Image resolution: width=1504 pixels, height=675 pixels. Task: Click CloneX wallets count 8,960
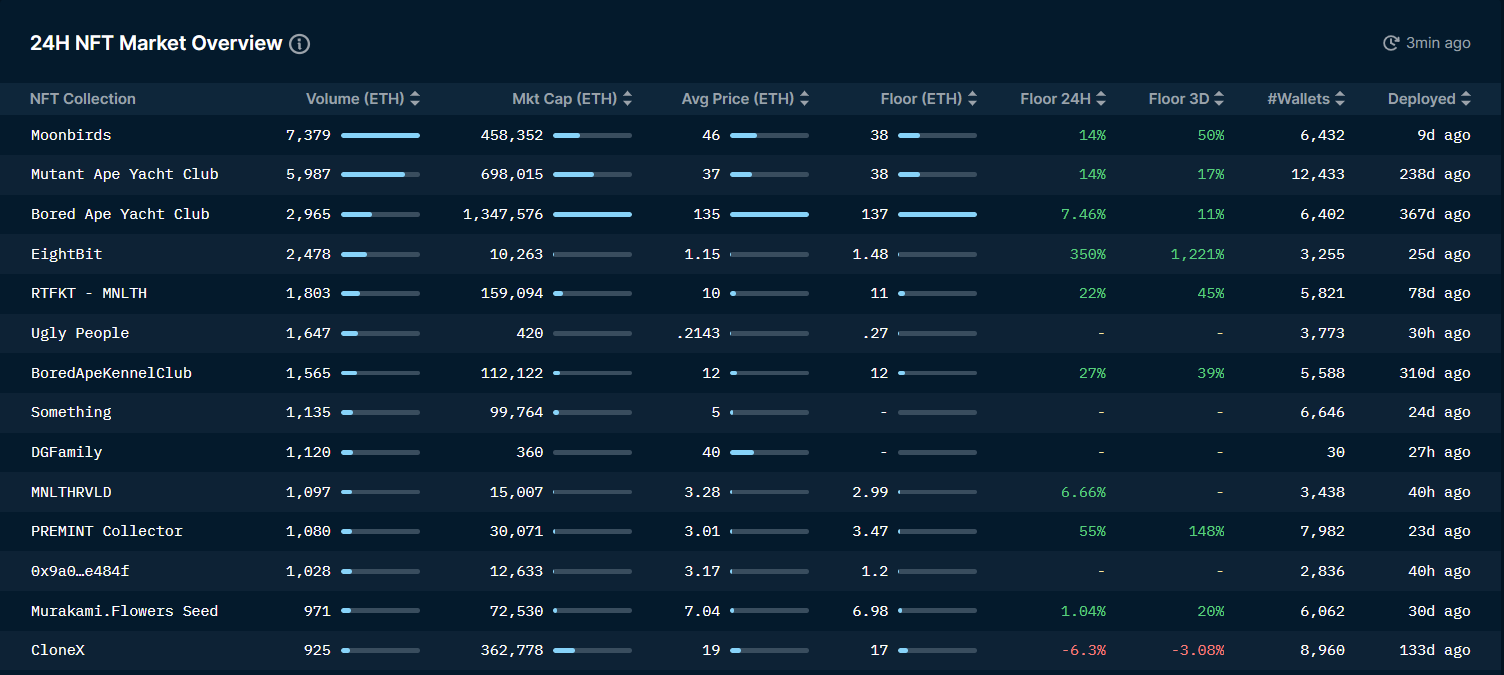tap(1323, 650)
